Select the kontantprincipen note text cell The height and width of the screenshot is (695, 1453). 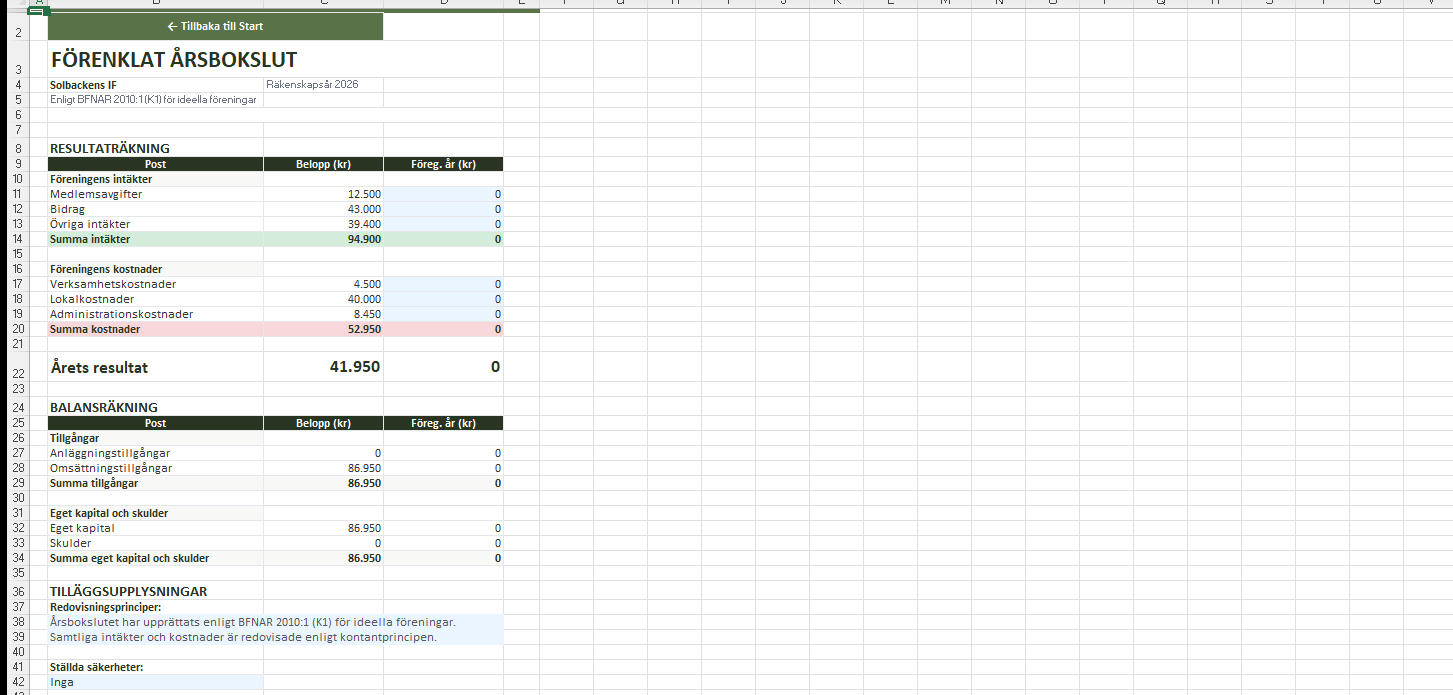pyautogui.click(x=243, y=637)
